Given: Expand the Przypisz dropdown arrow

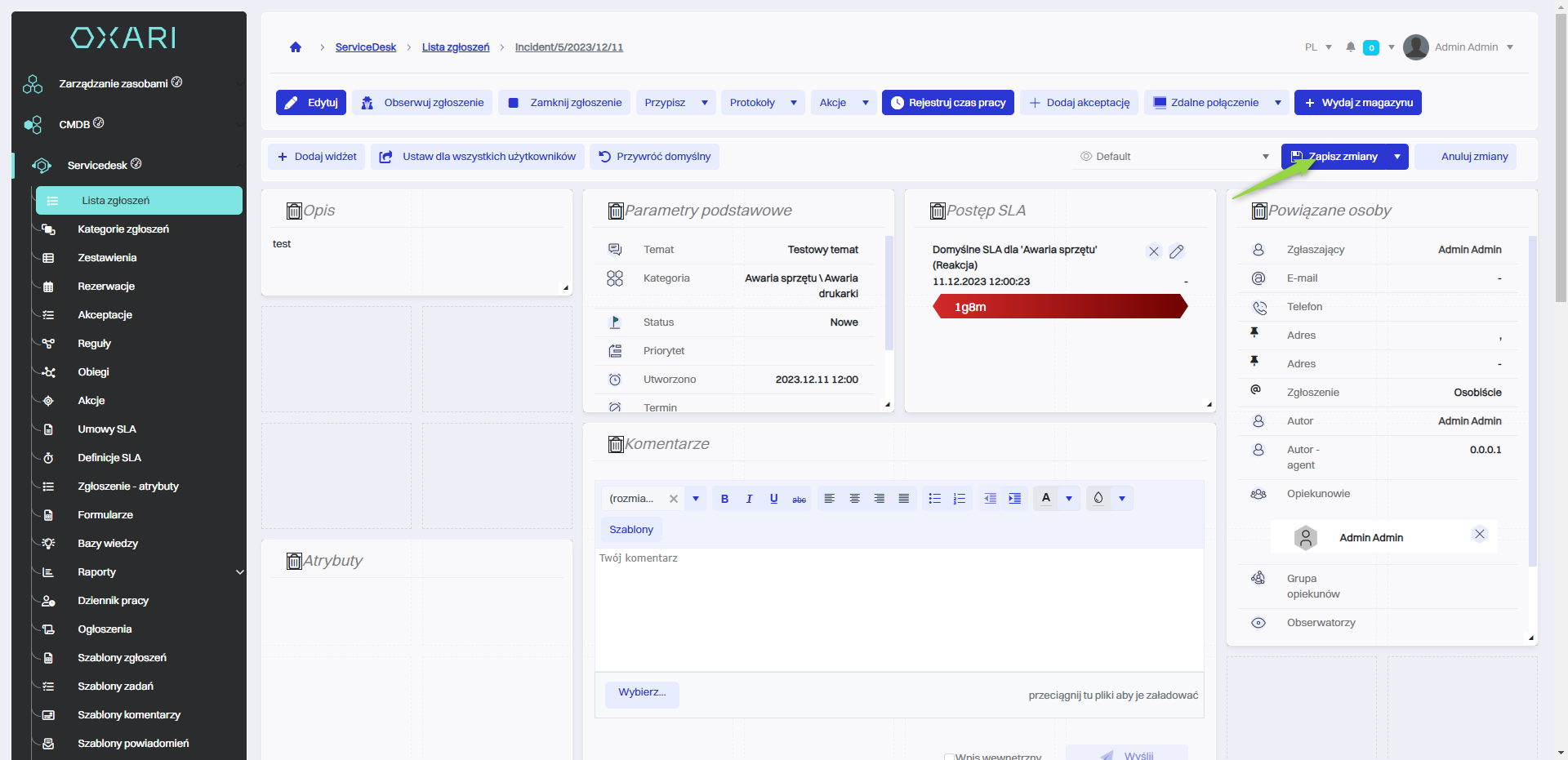Looking at the screenshot, I should point(704,103).
